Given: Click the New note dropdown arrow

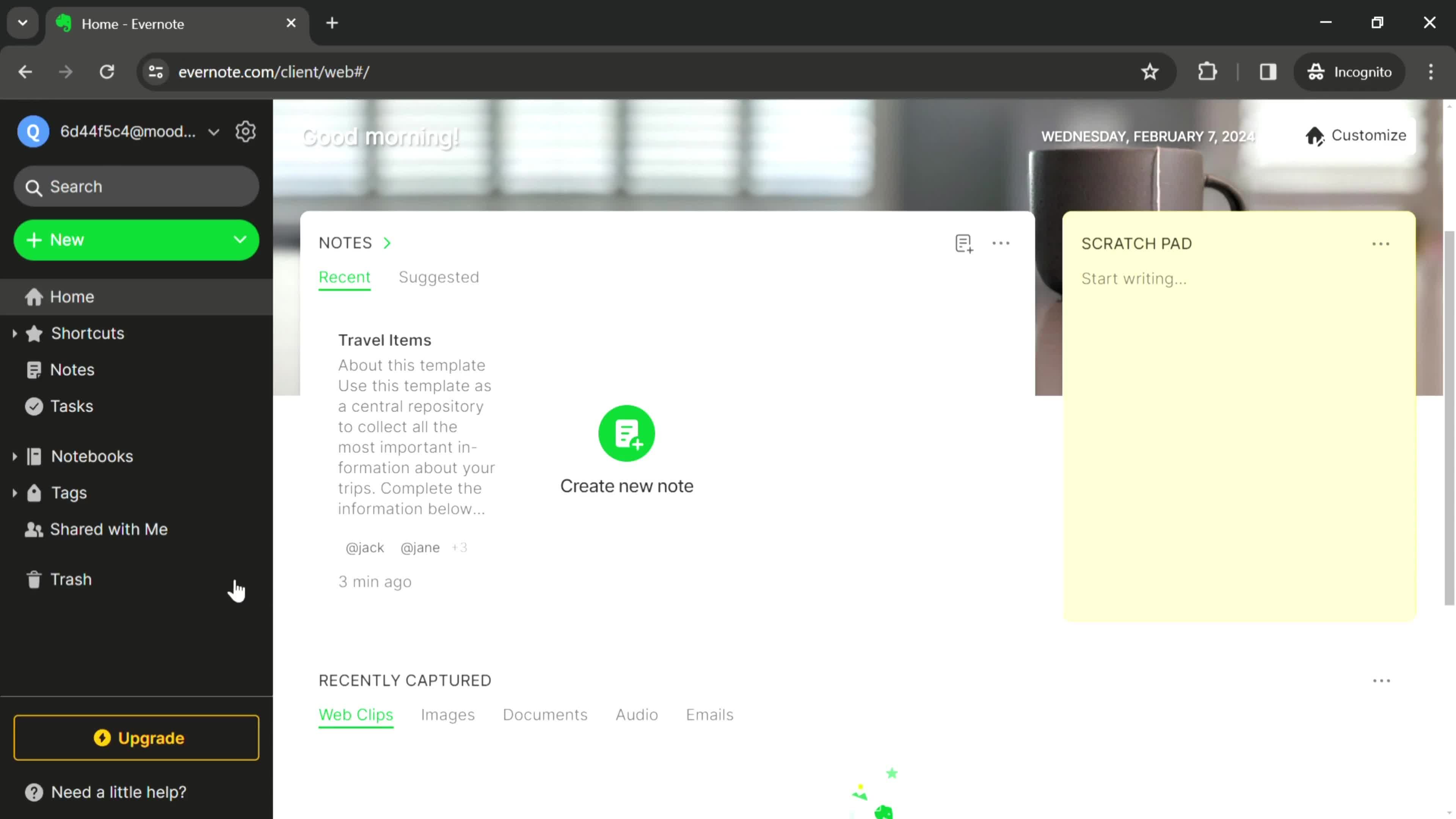Looking at the screenshot, I should pos(240,239).
